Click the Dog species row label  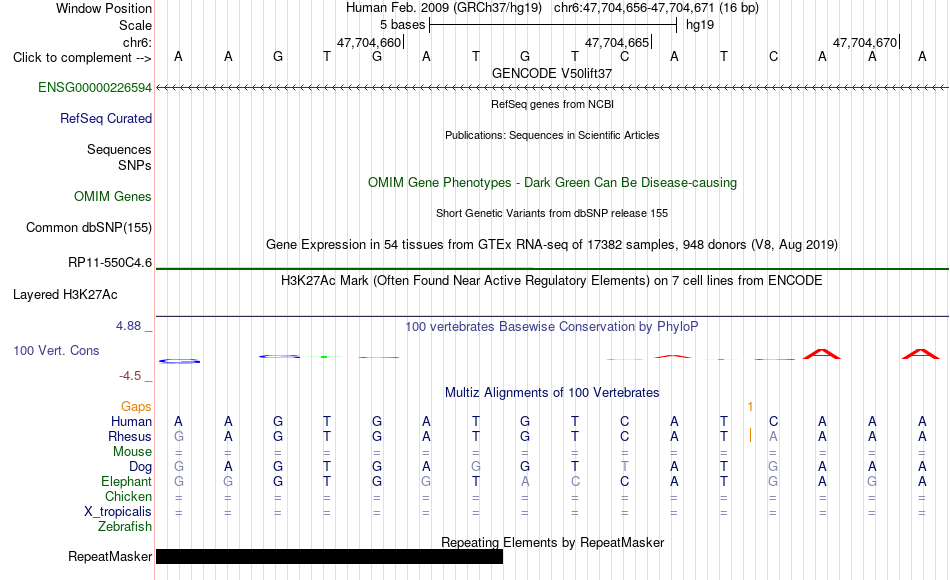(140, 467)
